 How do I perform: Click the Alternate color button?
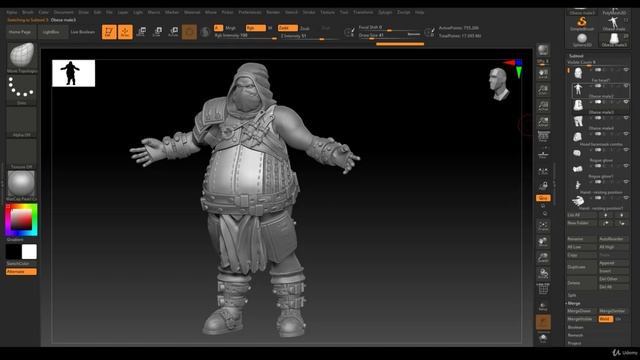pyautogui.click(x=22, y=272)
